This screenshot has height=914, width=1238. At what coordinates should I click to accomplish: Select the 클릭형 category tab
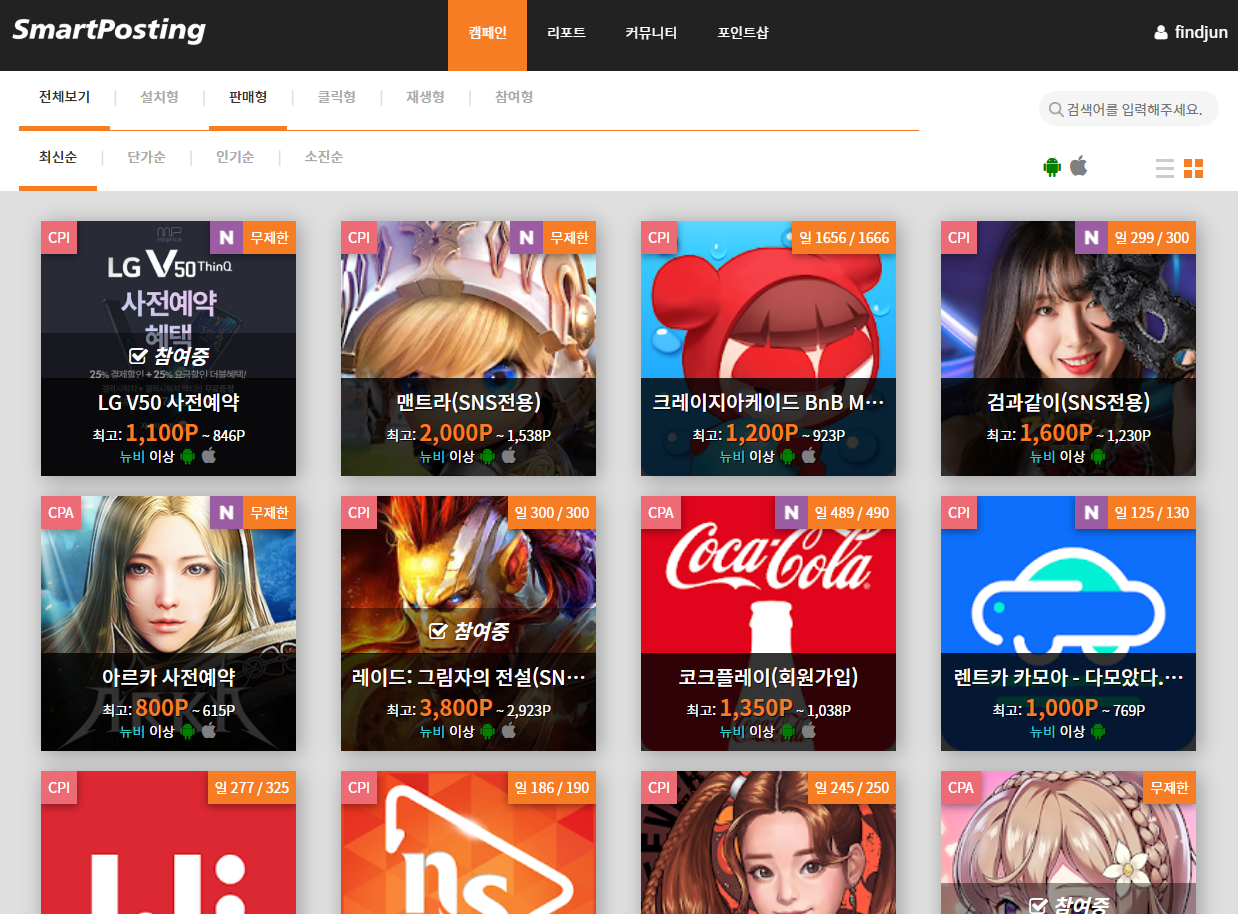[336, 97]
